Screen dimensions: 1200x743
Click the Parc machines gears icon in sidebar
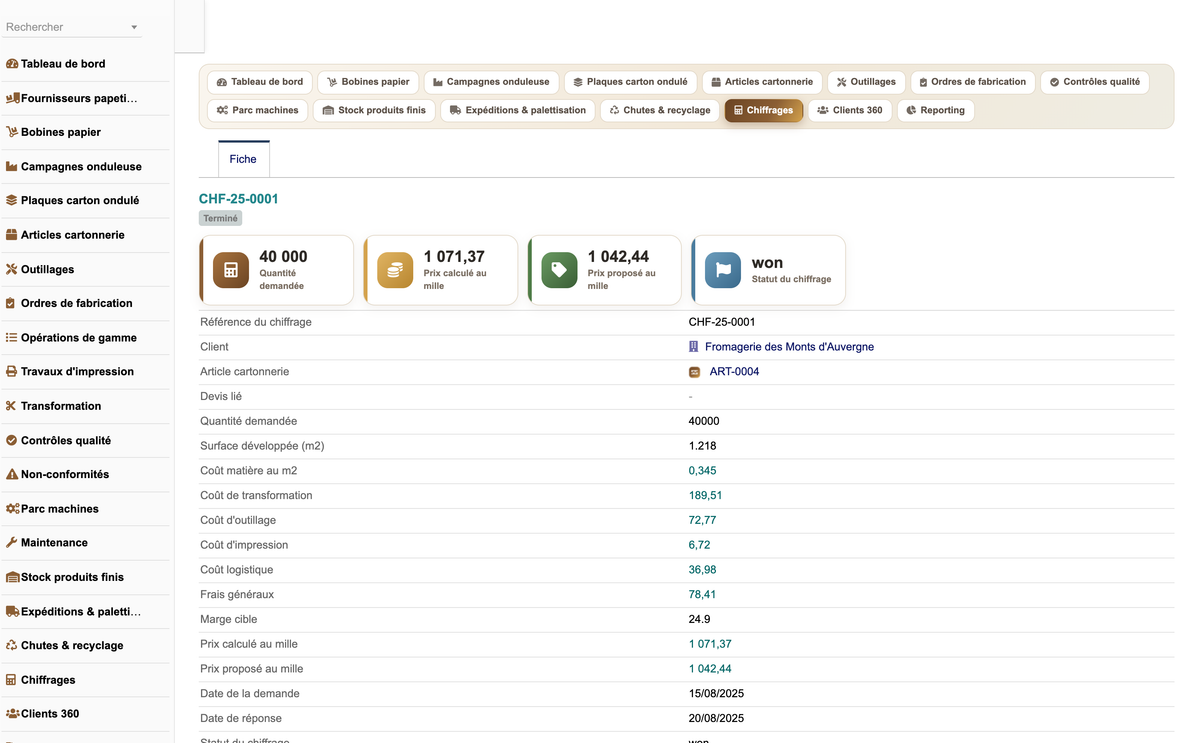tap(12, 509)
